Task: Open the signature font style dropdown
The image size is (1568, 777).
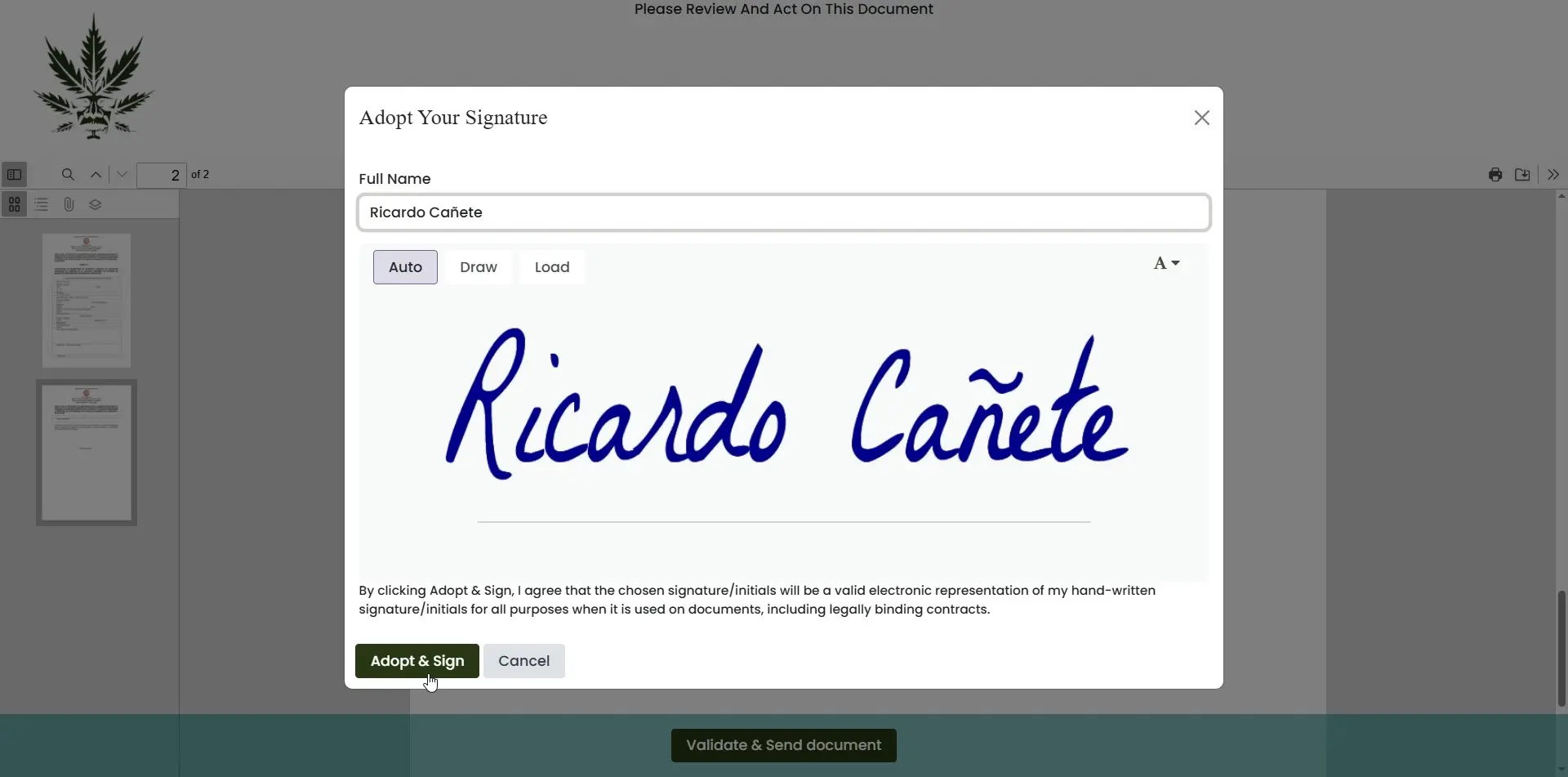Action: (x=1165, y=263)
